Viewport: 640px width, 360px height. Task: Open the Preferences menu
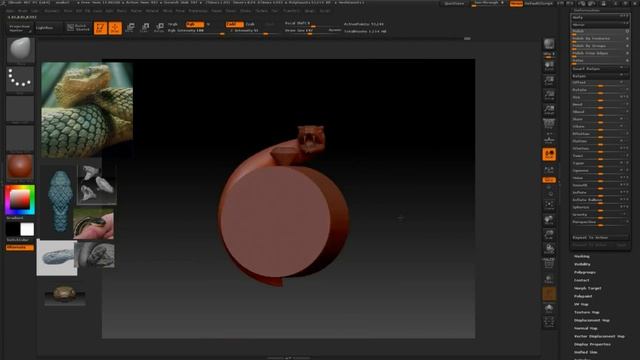click(198, 11)
